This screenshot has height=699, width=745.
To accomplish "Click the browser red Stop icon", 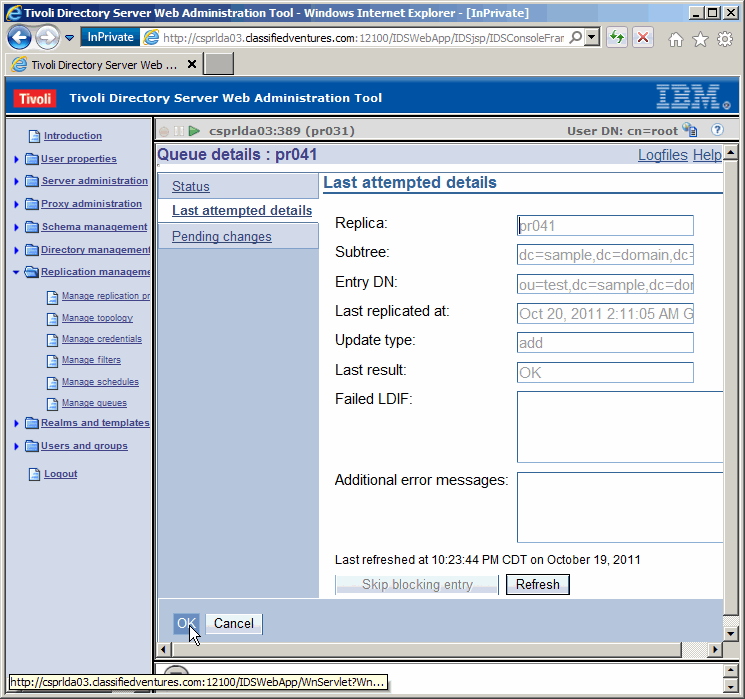I will 642,37.
